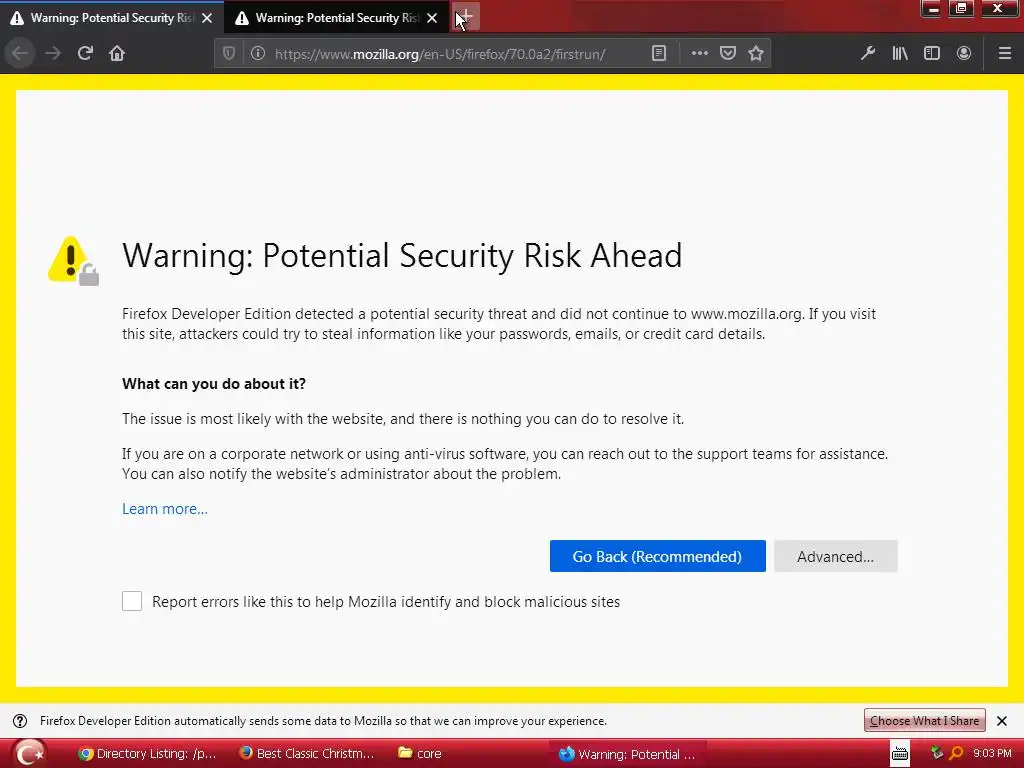The height and width of the screenshot is (768, 1024).
Task: Select Warning: Potential taskbar item
Action: tap(628, 754)
